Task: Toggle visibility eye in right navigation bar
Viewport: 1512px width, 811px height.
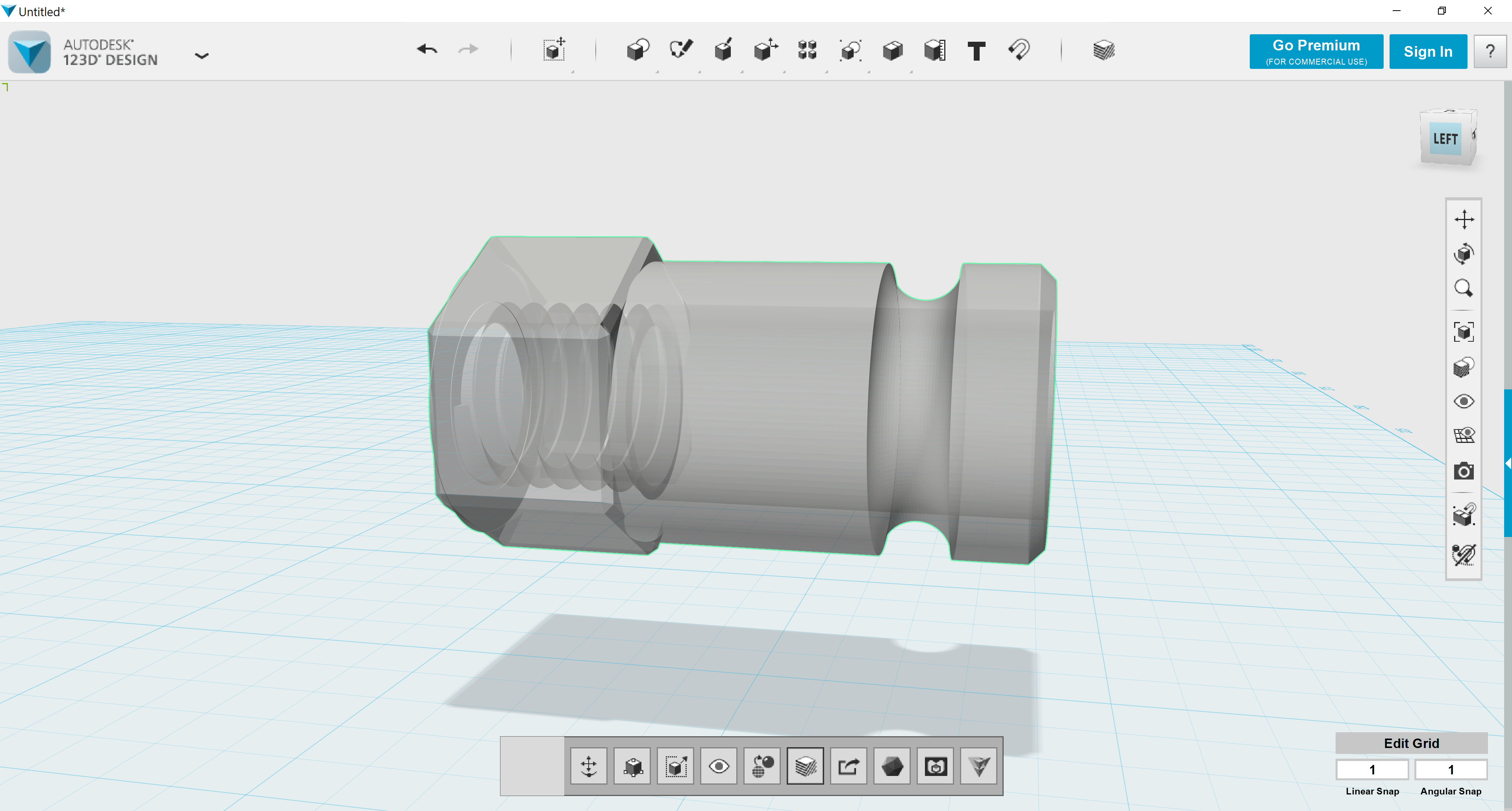Action: tap(1464, 402)
